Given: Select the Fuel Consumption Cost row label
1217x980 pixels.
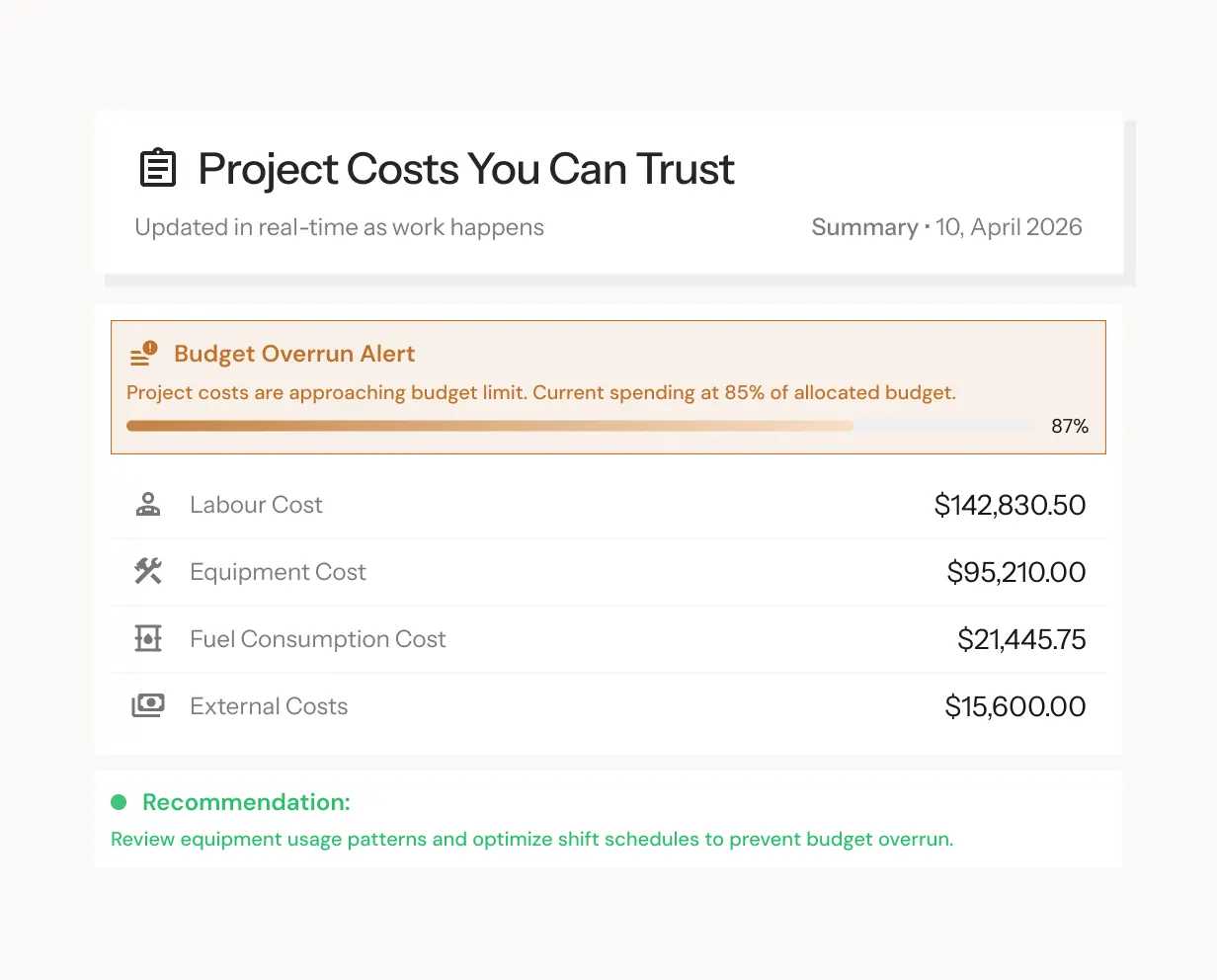Looking at the screenshot, I should [318, 639].
